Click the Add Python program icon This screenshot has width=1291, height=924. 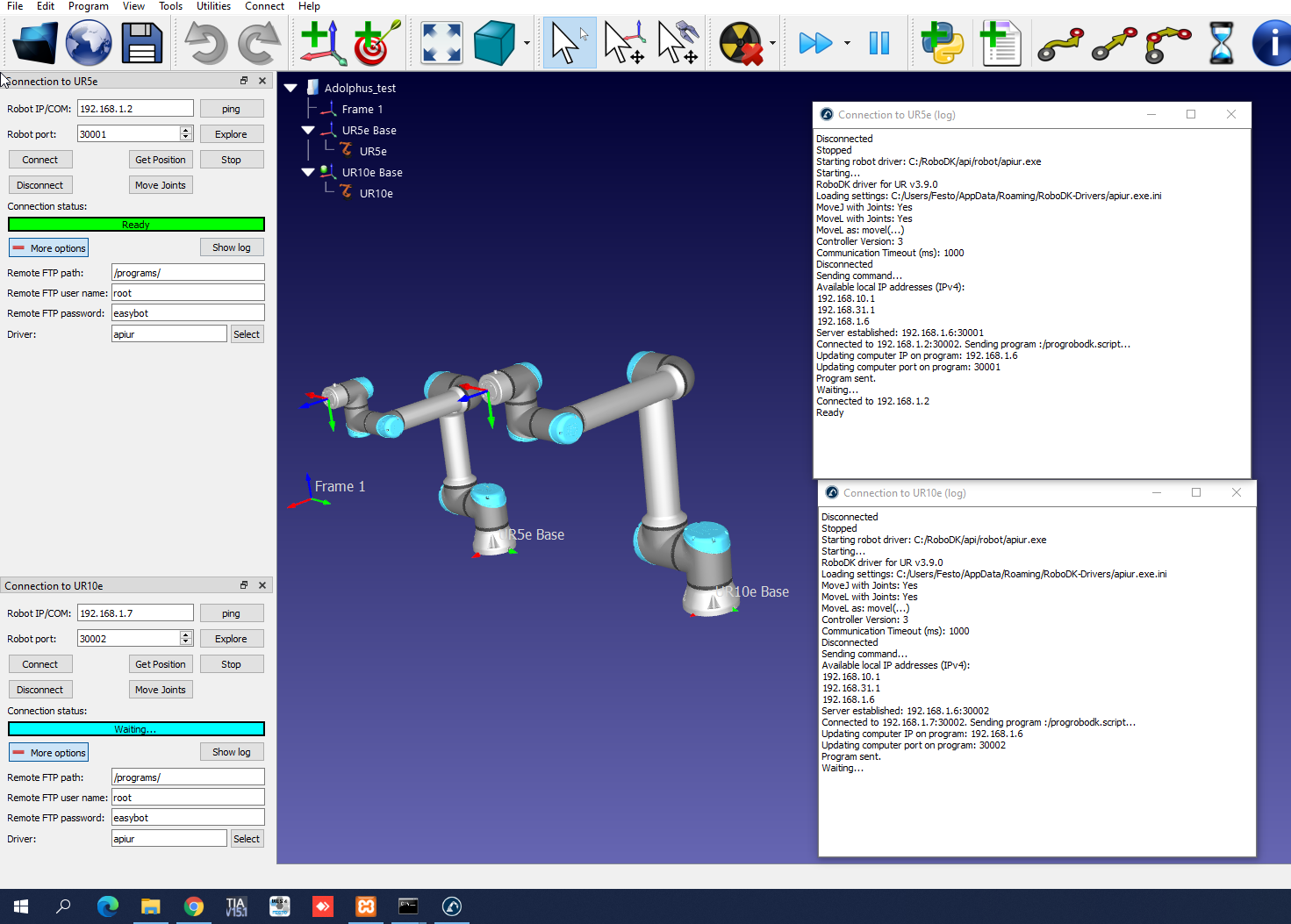[942, 43]
